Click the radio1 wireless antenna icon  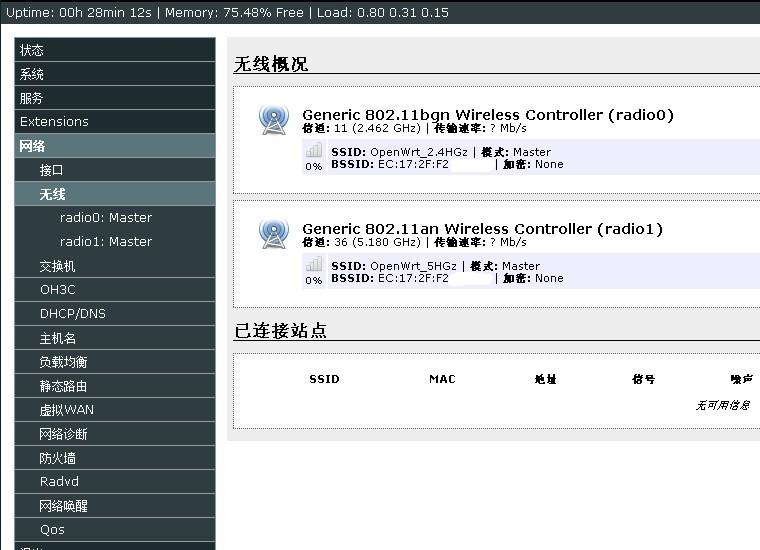coord(274,234)
